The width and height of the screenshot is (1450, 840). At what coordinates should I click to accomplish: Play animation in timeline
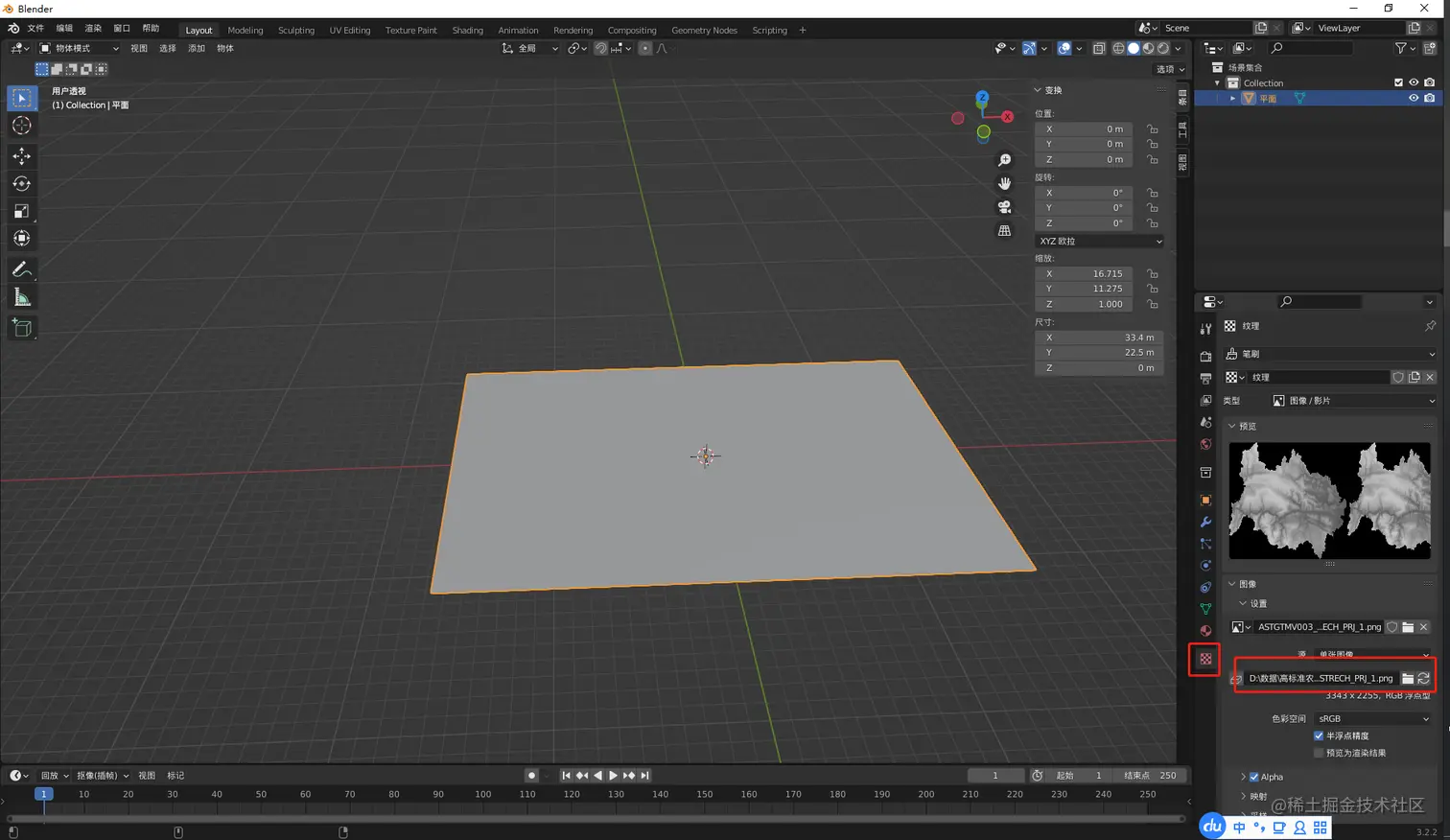[x=613, y=775]
